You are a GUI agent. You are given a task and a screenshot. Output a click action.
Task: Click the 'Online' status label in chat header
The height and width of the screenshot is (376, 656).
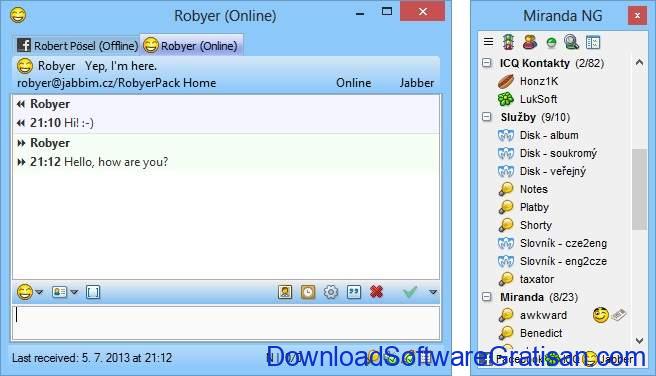point(354,83)
